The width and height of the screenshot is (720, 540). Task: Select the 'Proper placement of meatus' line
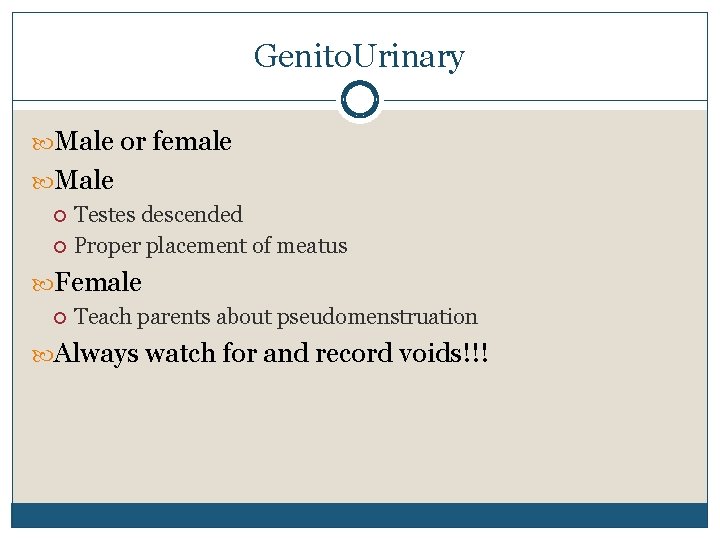click(211, 245)
